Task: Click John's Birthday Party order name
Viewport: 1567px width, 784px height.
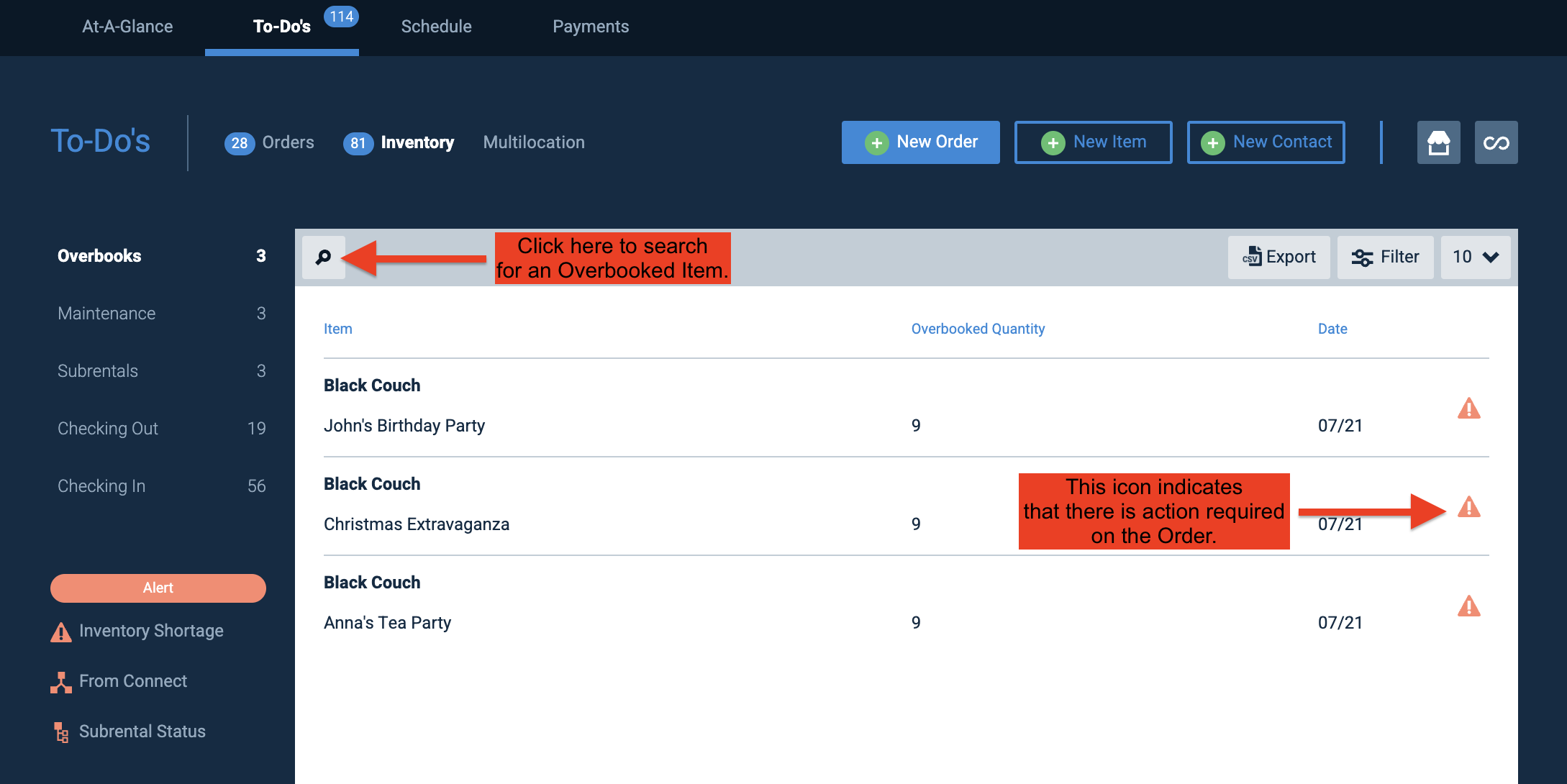Action: pyautogui.click(x=404, y=426)
